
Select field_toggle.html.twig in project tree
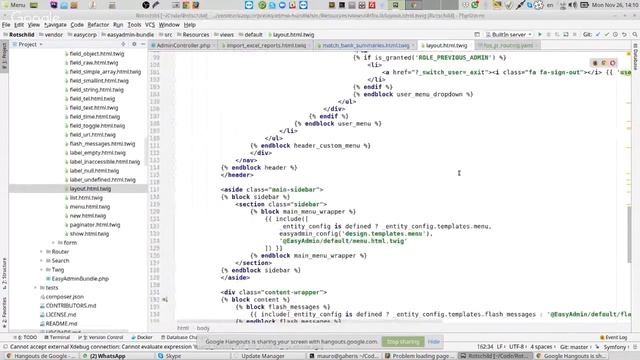[97, 126]
